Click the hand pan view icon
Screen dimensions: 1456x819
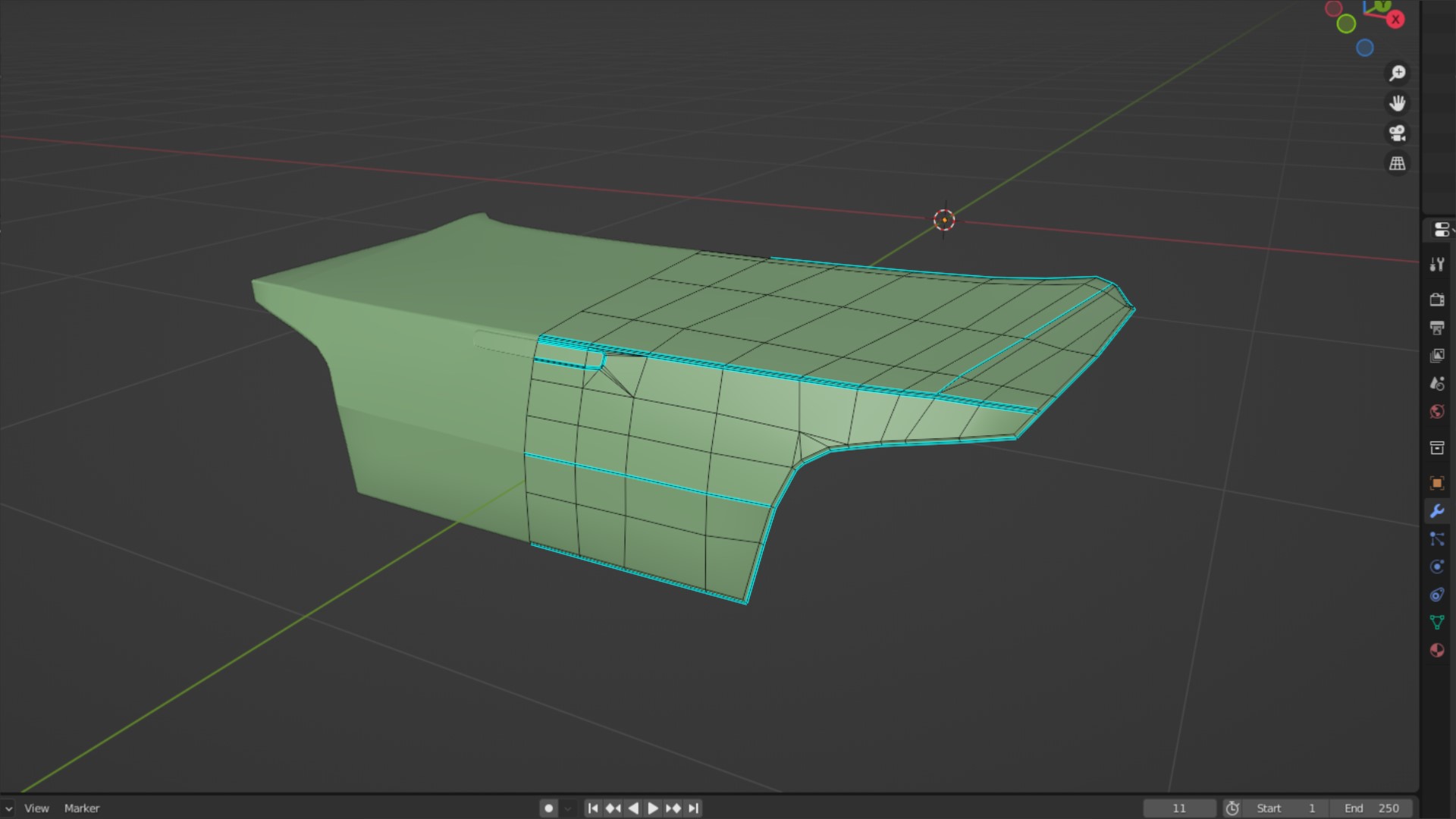(x=1397, y=103)
